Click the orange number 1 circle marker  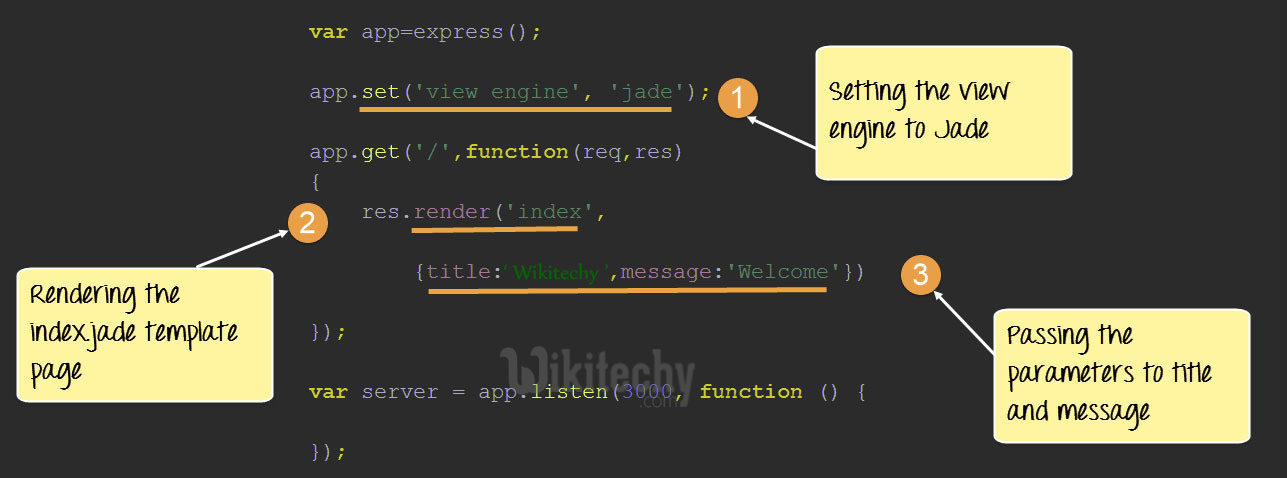[738, 99]
